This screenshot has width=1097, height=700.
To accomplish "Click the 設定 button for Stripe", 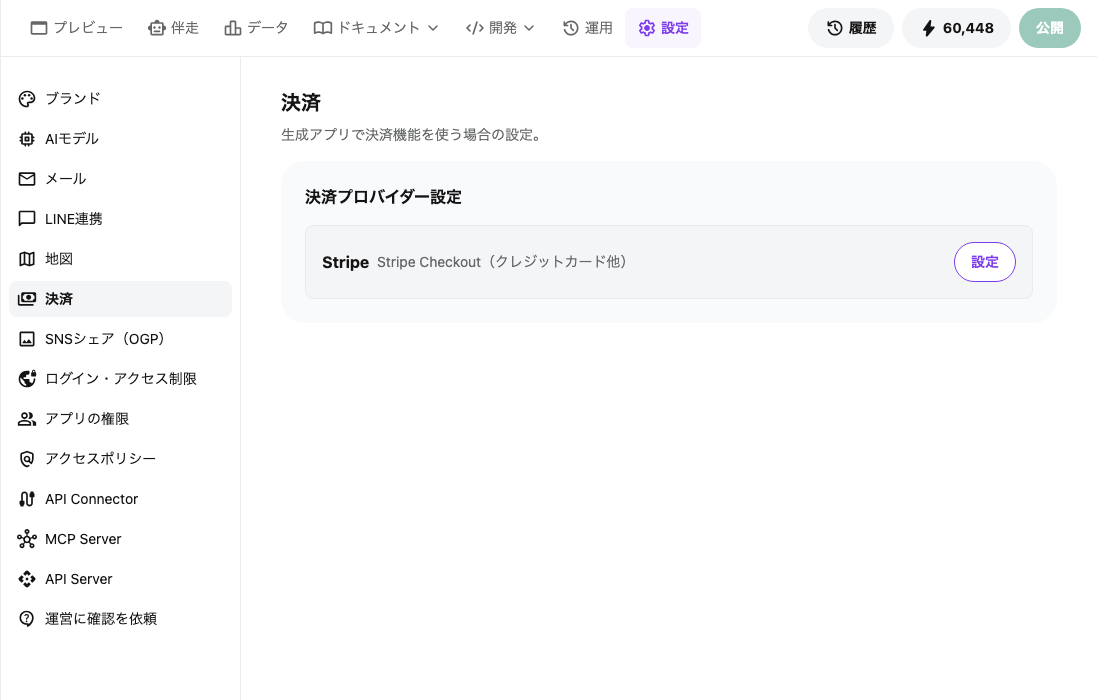I will pyautogui.click(x=984, y=262).
